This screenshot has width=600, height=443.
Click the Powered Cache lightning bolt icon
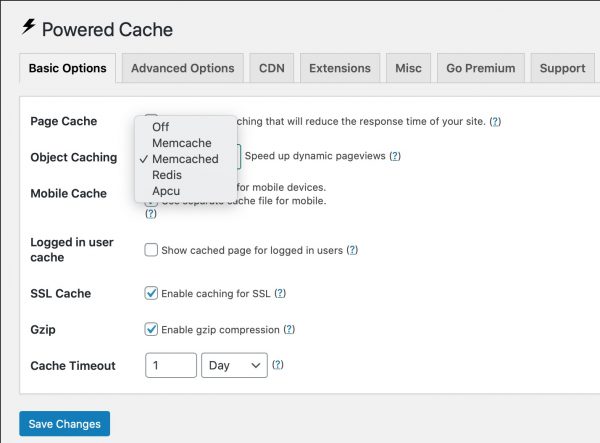click(28, 28)
